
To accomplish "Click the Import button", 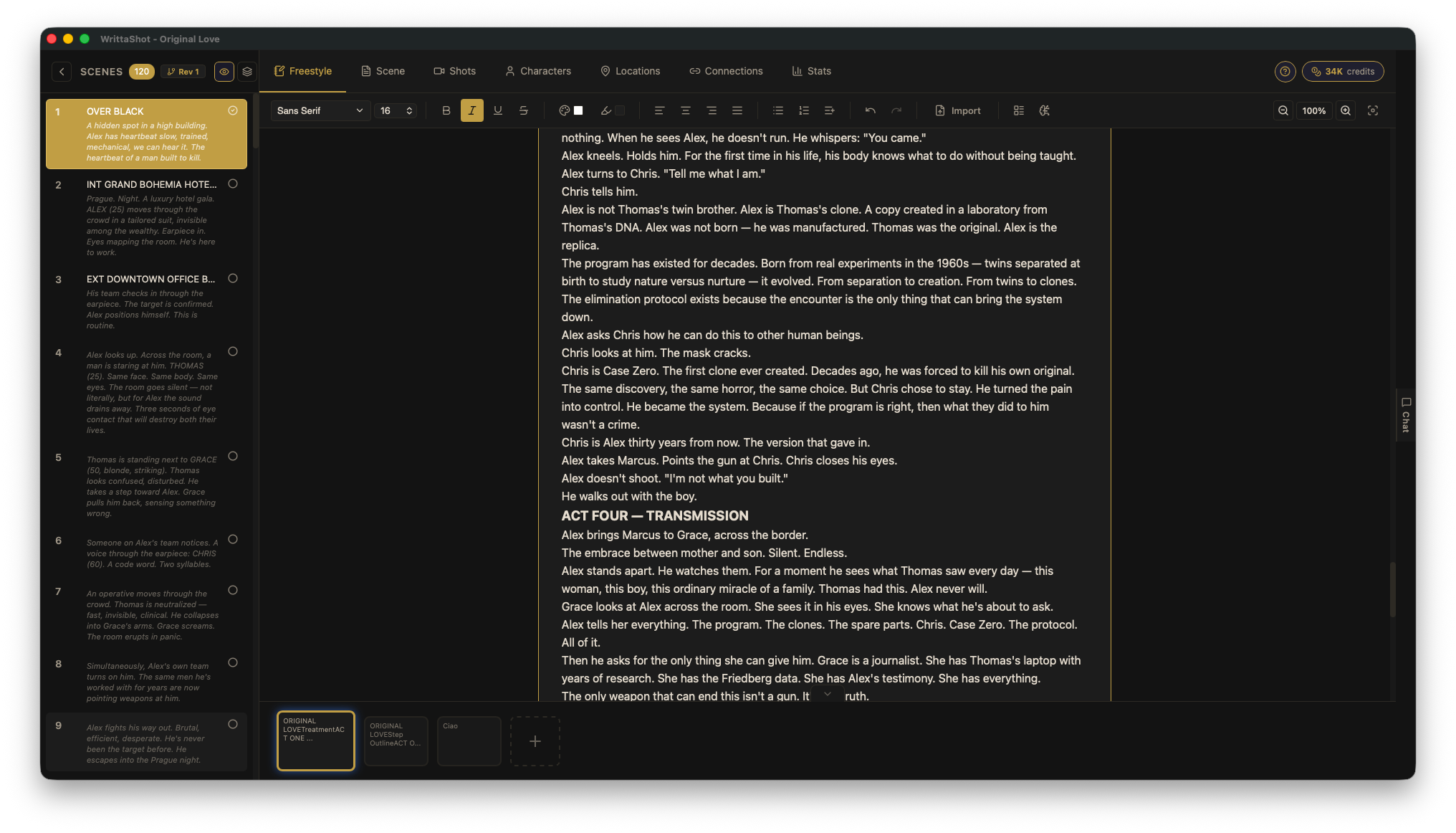I will tap(958, 110).
